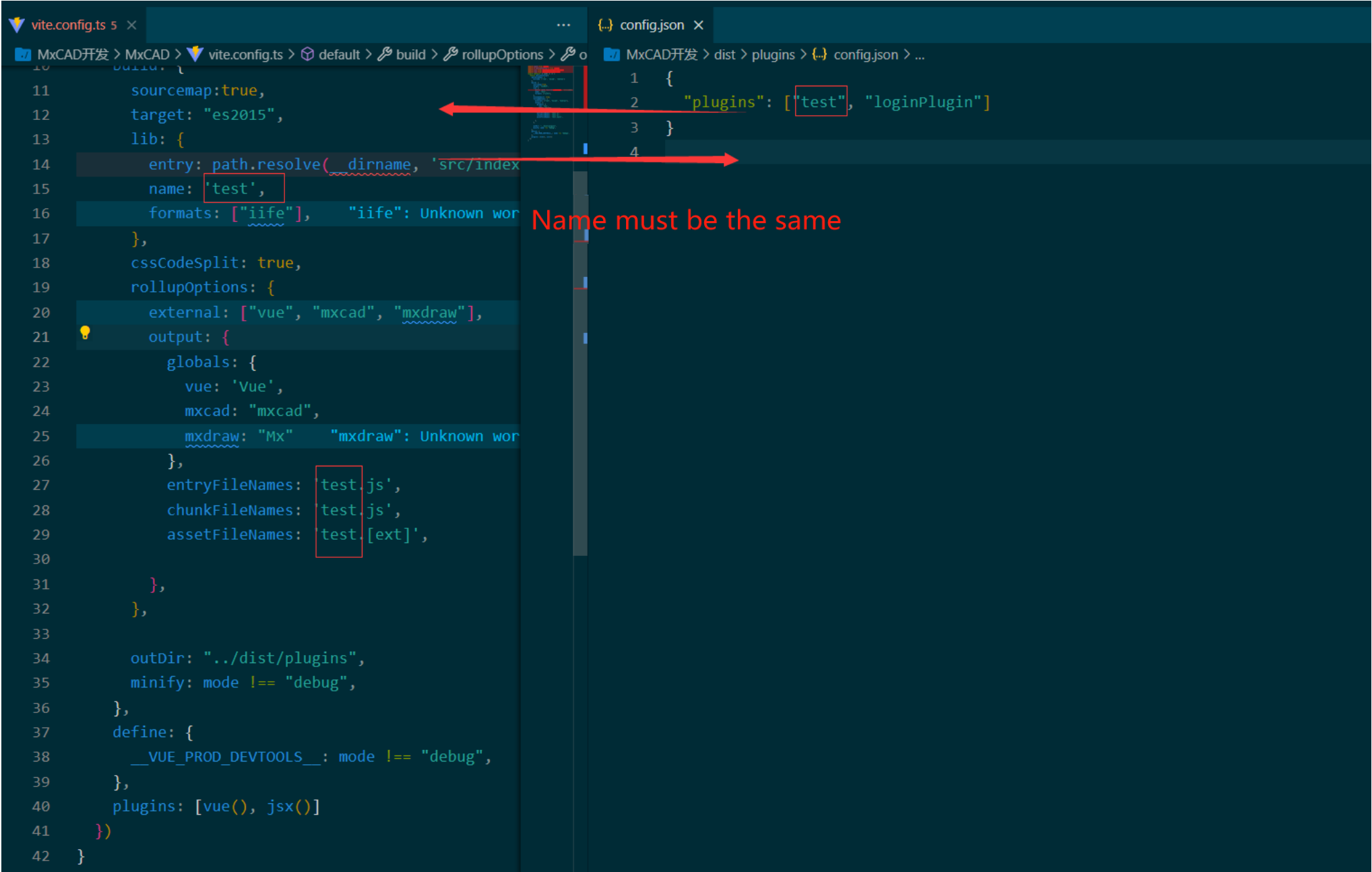Close the vite.config.ts tab
The height and width of the screenshot is (872, 1372).
[x=132, y=25]
